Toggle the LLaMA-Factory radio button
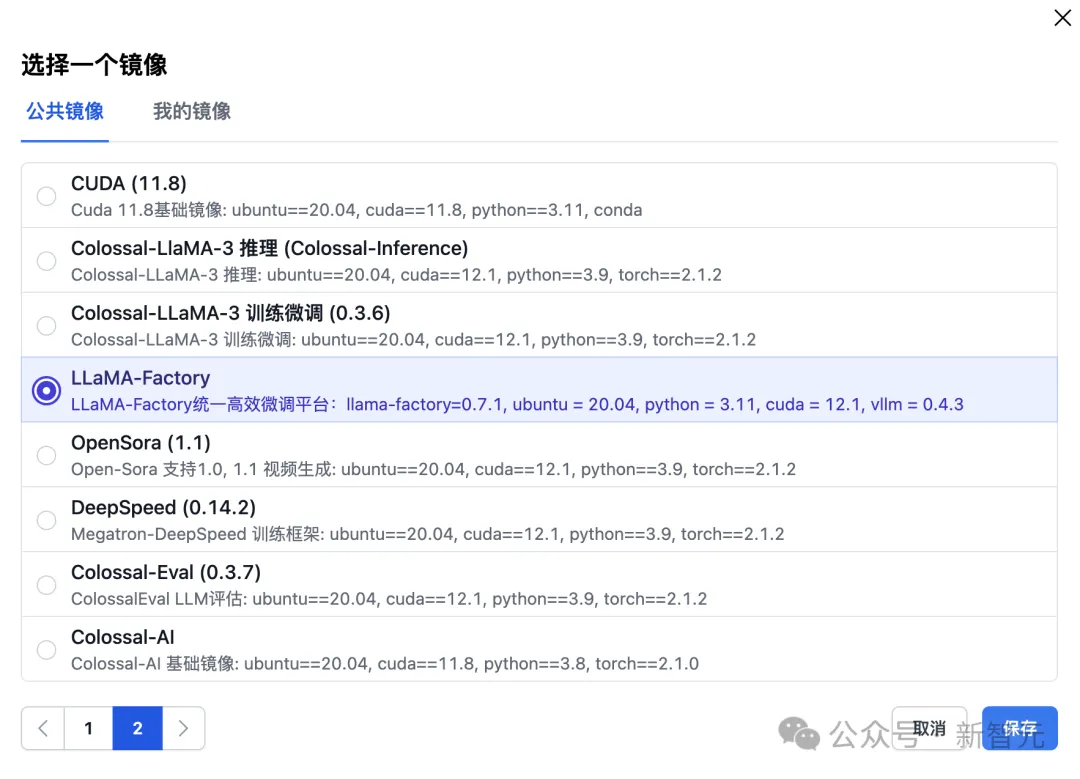 (x=46, y=391)
